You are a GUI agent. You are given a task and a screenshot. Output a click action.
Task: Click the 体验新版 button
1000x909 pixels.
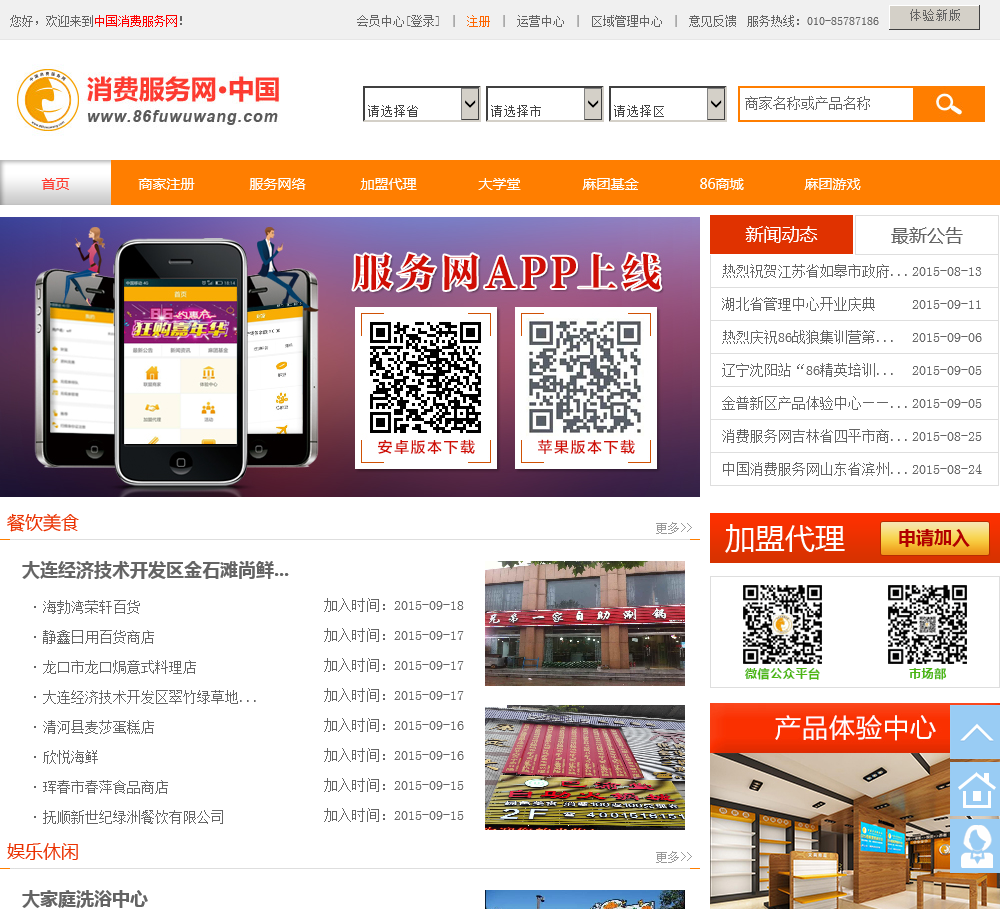934,17
